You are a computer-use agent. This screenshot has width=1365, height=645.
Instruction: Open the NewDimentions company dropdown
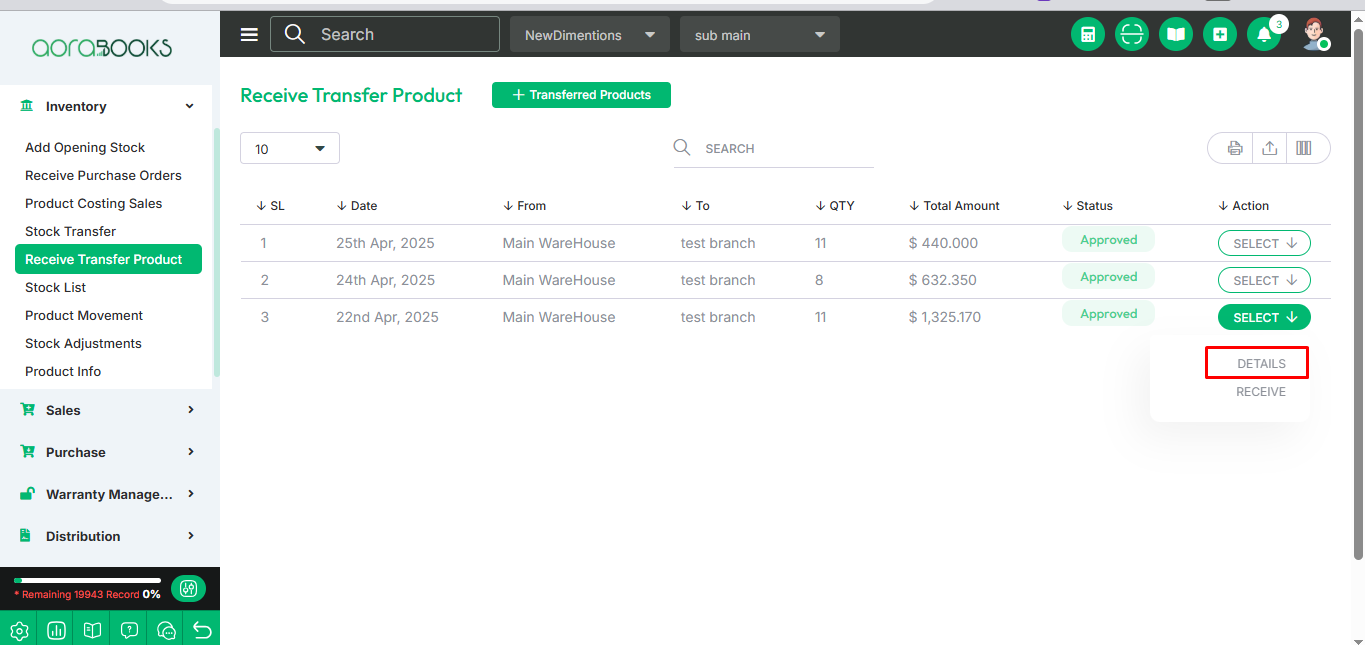(590, 35)
